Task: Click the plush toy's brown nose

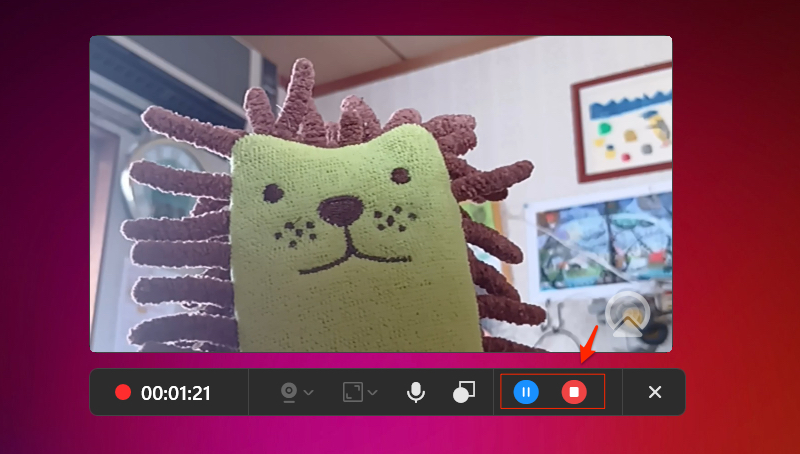Action: [x=345, y=208]
